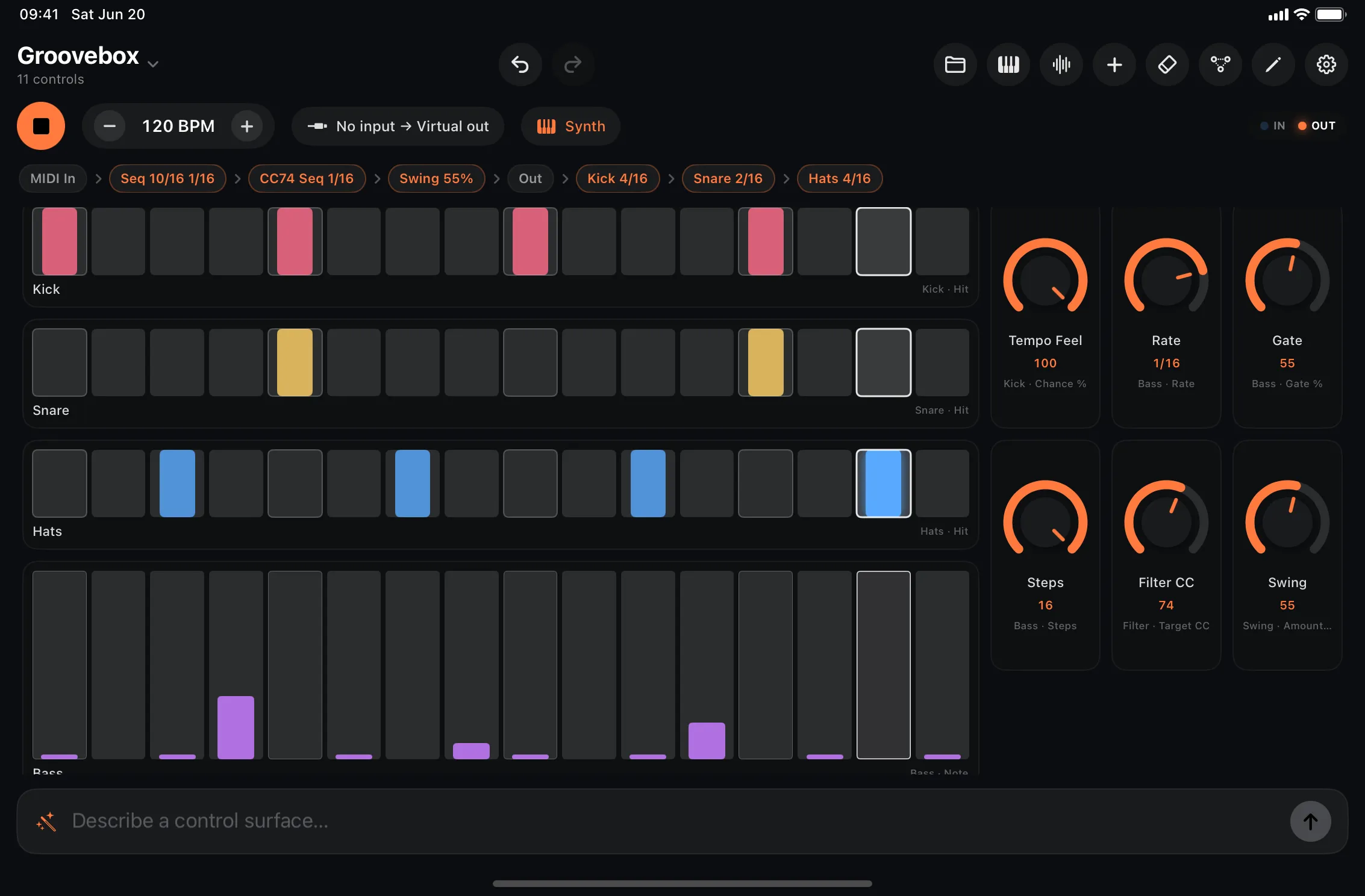1365x896 pixels.
Task: Enable the first Snare step
Action: (x=60, y=362)
